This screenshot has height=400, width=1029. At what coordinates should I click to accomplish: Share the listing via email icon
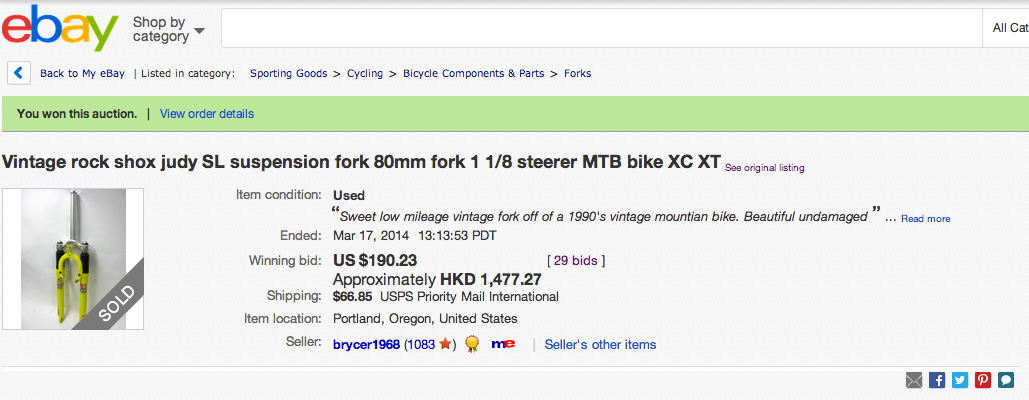(x=914, y=380)
